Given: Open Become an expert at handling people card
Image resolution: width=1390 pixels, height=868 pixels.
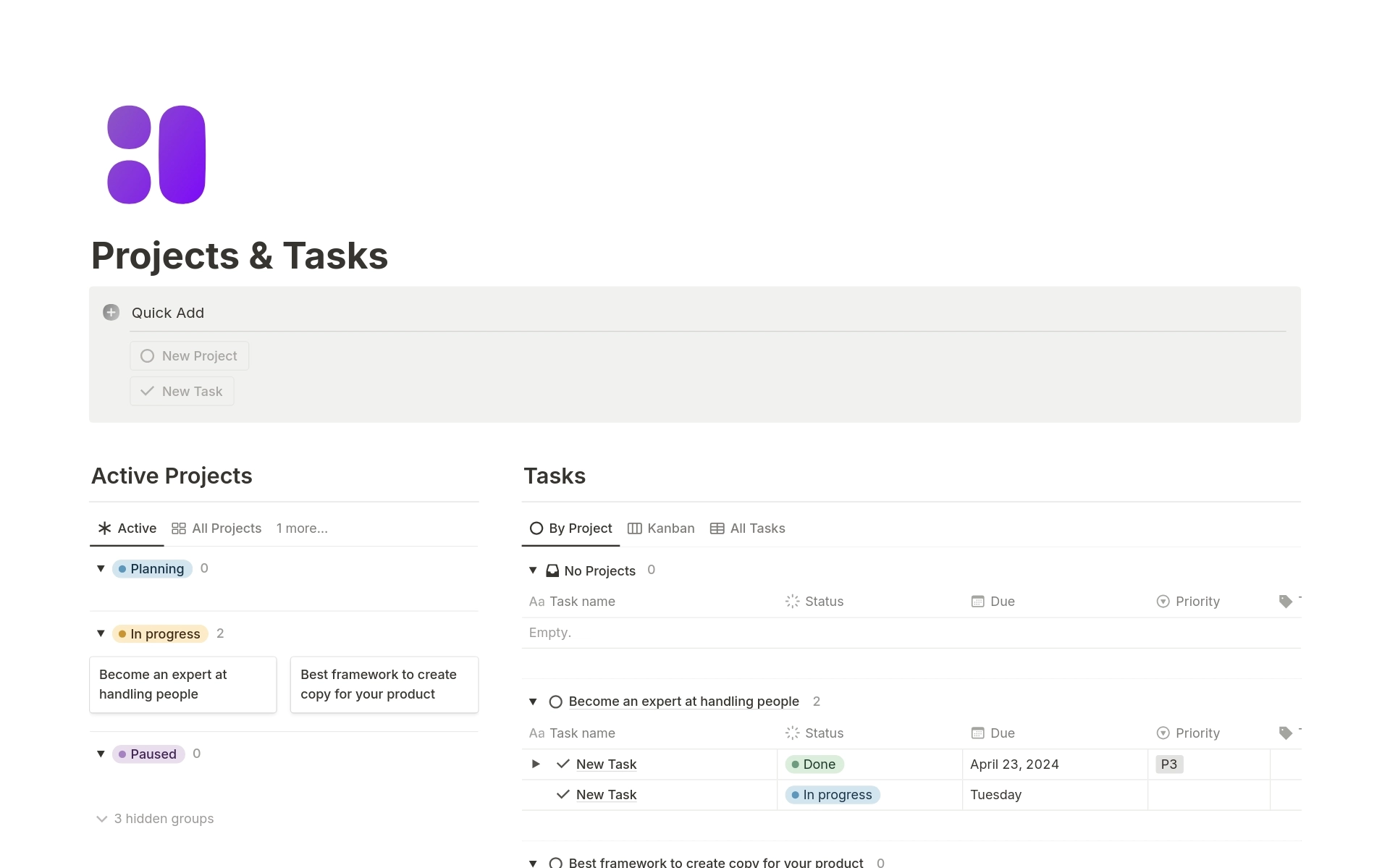Looking at the screenshot, I should [183, 685].
